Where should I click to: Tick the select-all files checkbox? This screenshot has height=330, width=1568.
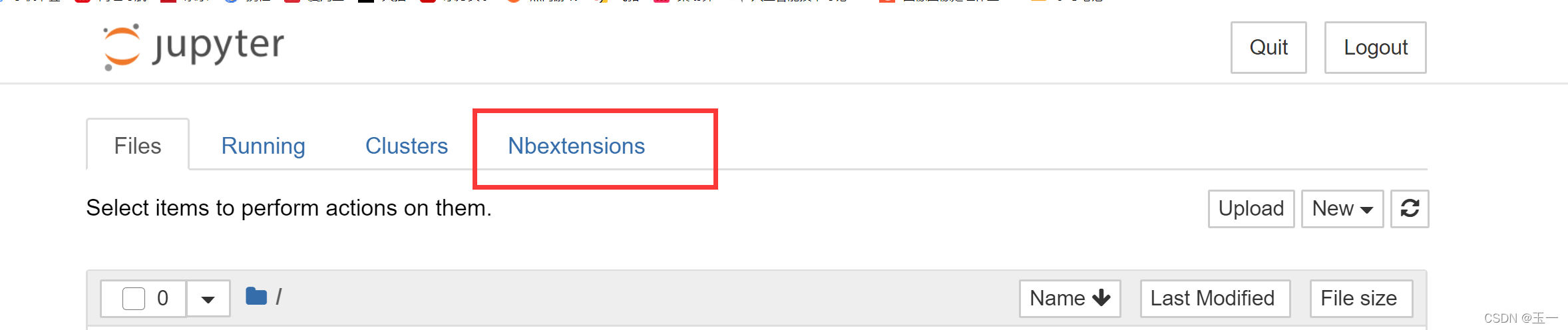(134, 299)
